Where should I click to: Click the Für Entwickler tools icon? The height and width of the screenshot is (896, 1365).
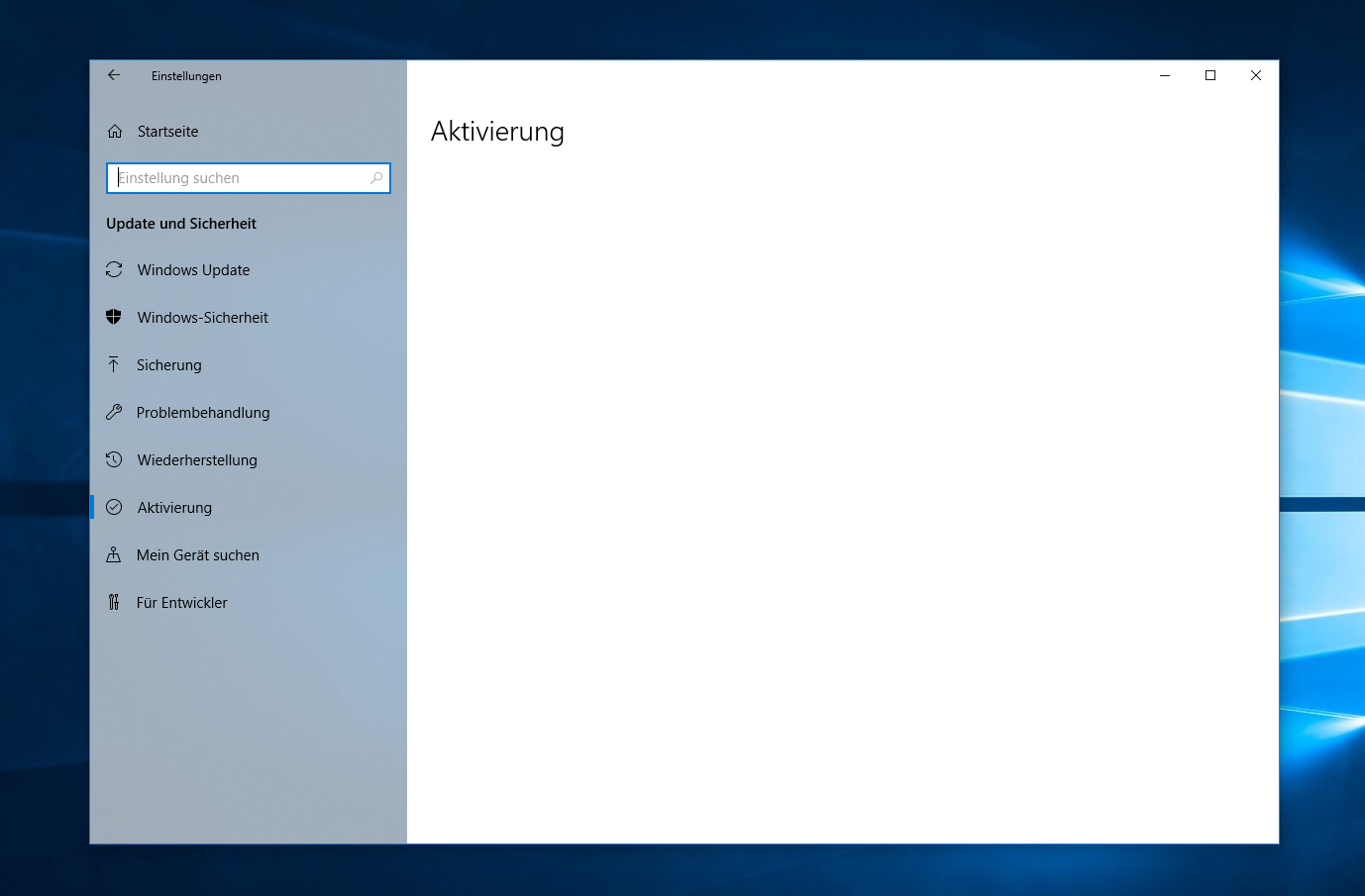(x=114, y=602)
